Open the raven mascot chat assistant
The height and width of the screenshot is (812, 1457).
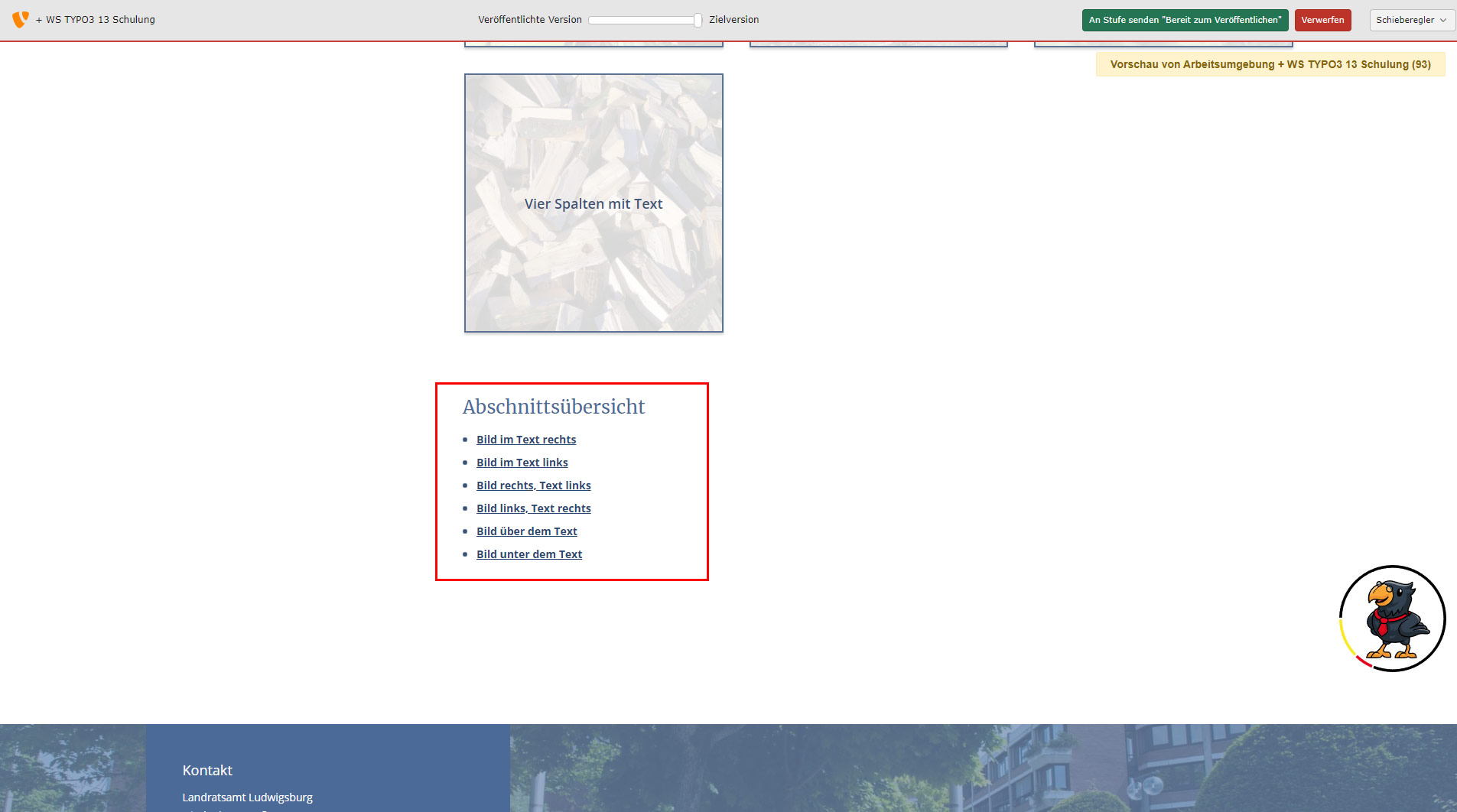1392,619
